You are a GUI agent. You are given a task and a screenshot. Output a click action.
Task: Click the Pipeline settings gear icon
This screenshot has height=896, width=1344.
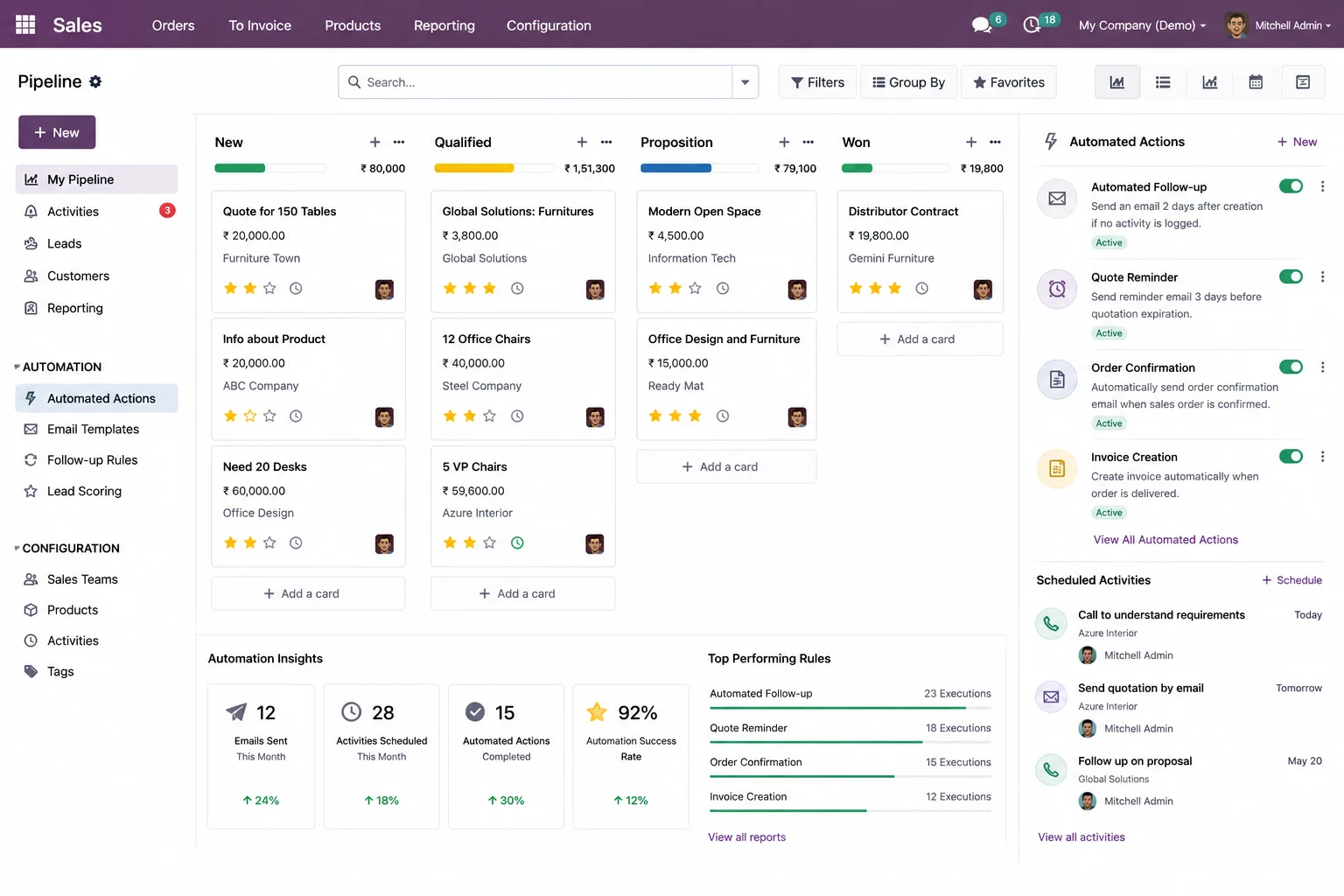[x=95, y=81]
